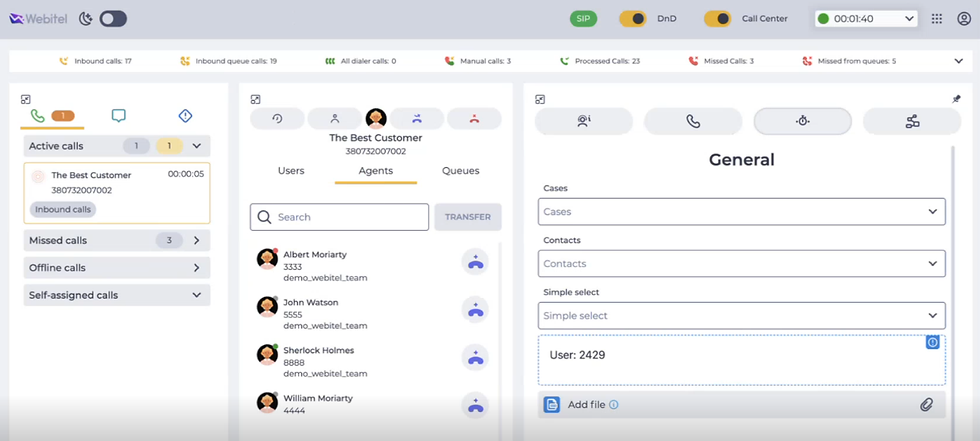Switch to the calls tab with phone icon
The height and width of the screenshot is (441, 980).
point(52,117)
